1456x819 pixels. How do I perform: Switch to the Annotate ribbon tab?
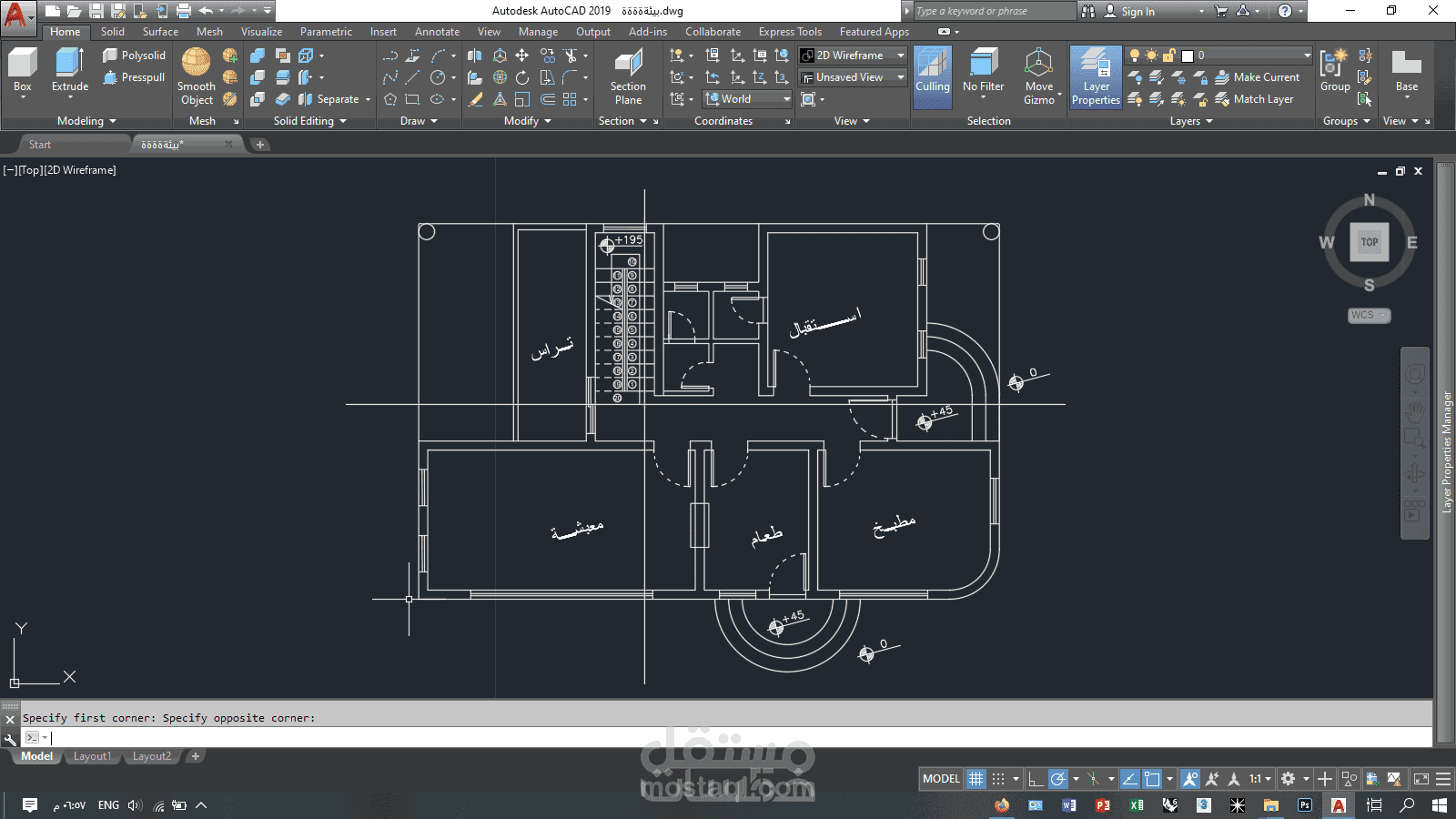click(x=438, y=32)
